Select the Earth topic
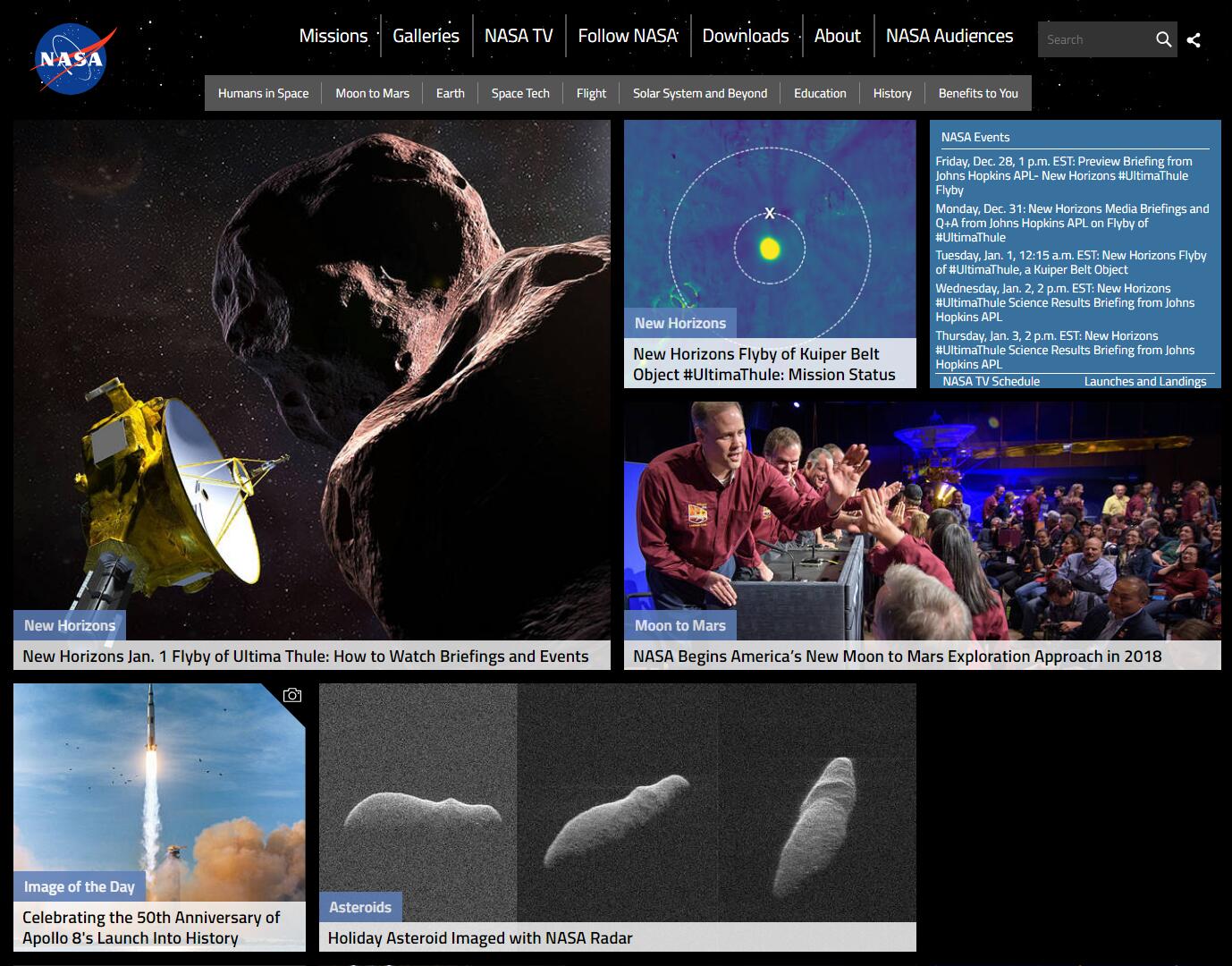 tap(451, 93)
